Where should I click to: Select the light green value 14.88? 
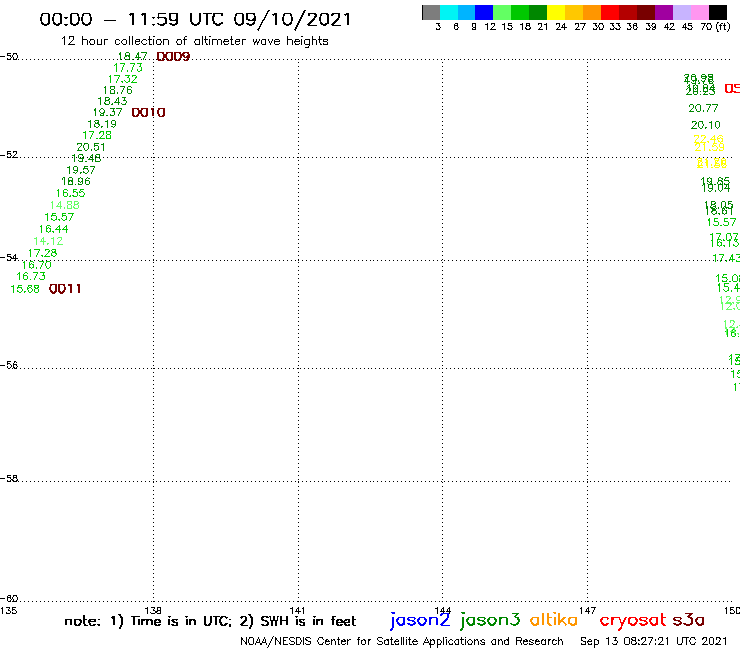point(65,205)
